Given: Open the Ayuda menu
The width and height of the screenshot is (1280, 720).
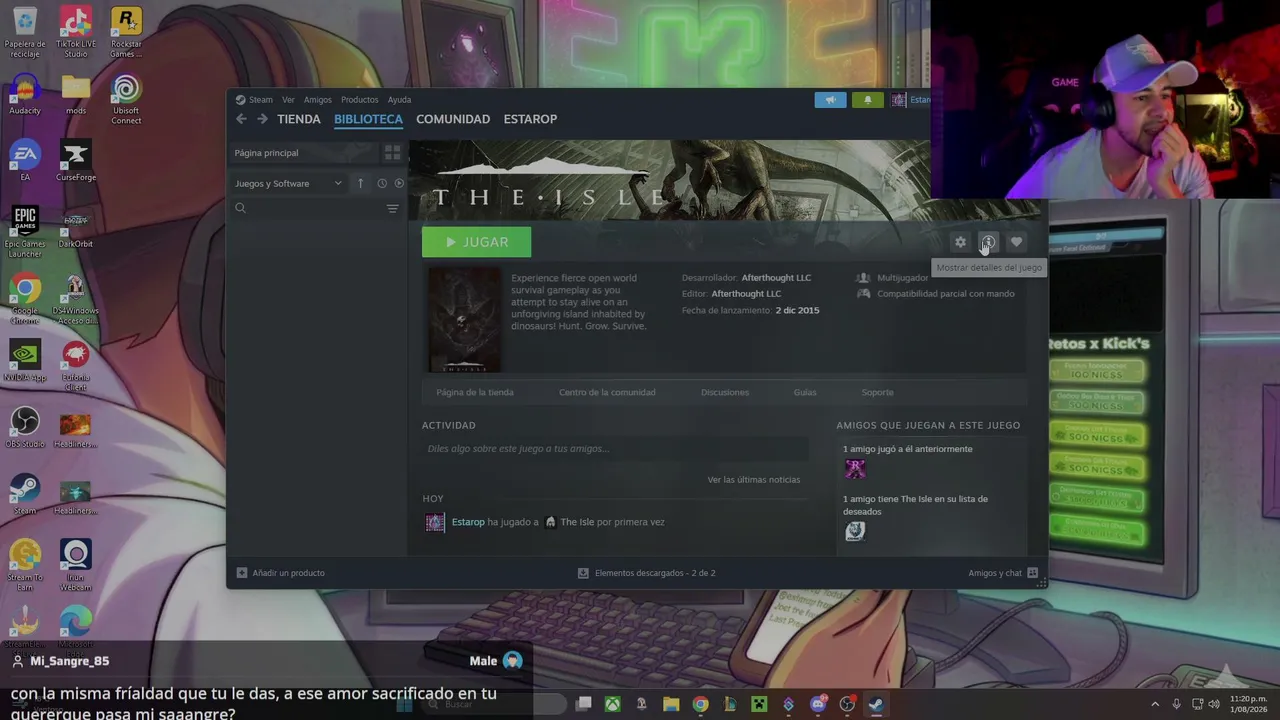Looking at the screenshot, I should point(399,100).
